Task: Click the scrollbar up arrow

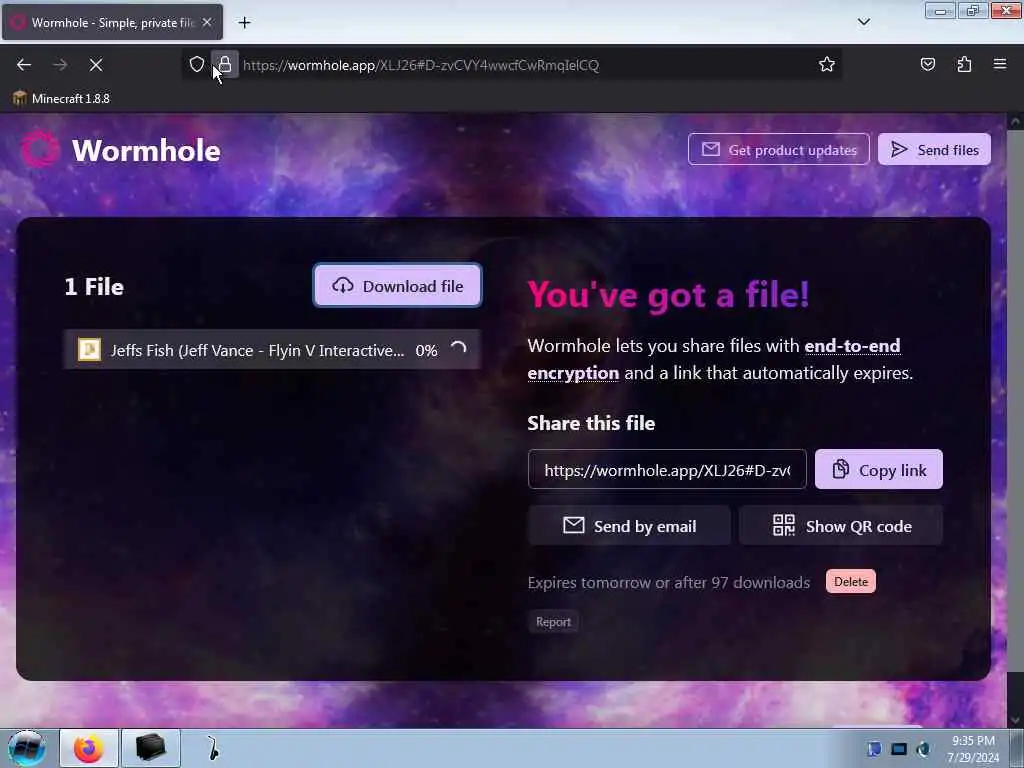Action: 1014,121
